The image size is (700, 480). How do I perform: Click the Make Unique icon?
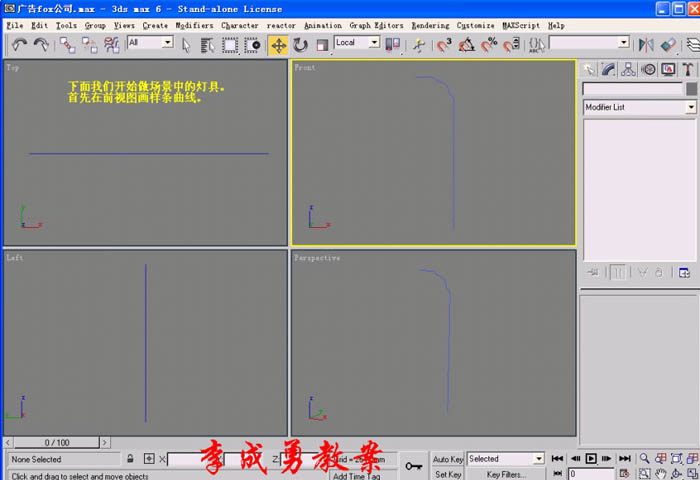point(642,272)
